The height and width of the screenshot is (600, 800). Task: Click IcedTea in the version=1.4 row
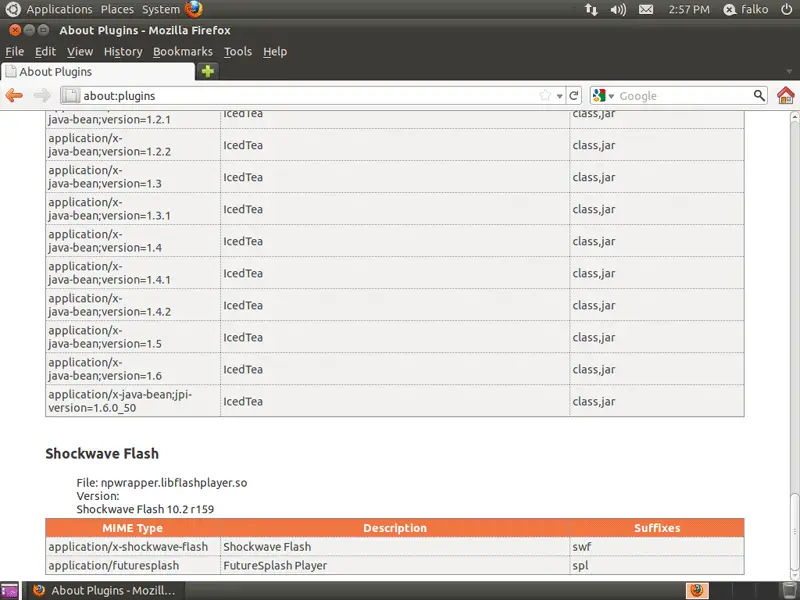(x=243, y=241)
